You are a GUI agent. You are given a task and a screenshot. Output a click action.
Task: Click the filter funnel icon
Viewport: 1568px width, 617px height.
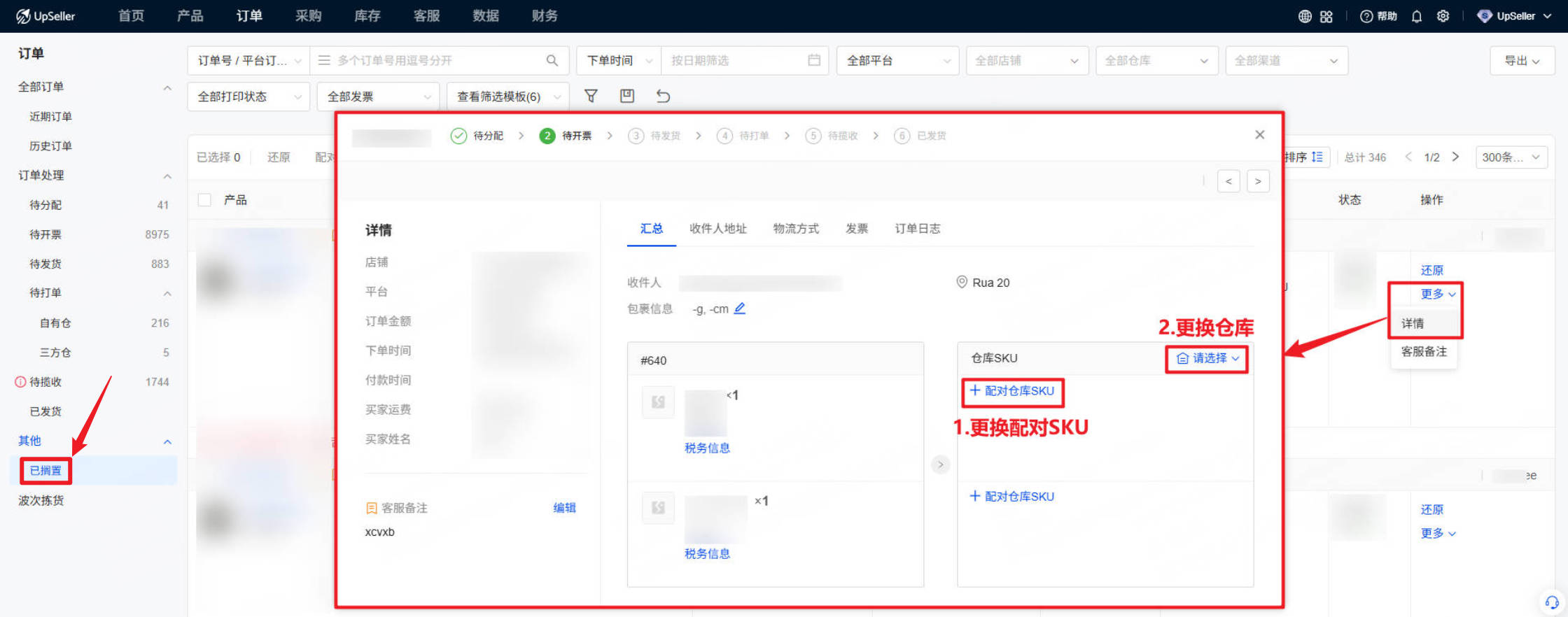(x=591, y=96)
